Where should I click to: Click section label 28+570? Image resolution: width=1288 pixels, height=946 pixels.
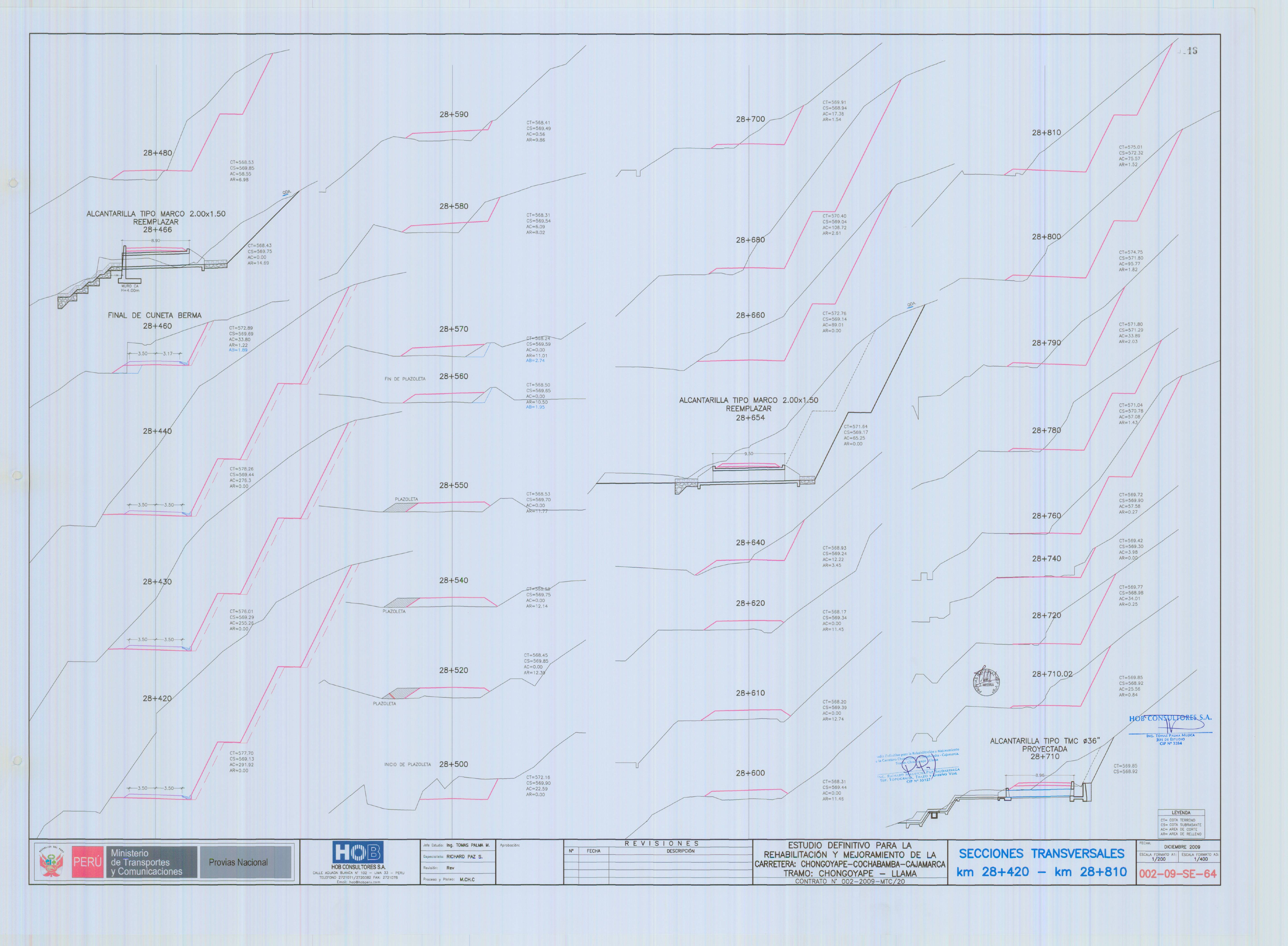[454, 329]
